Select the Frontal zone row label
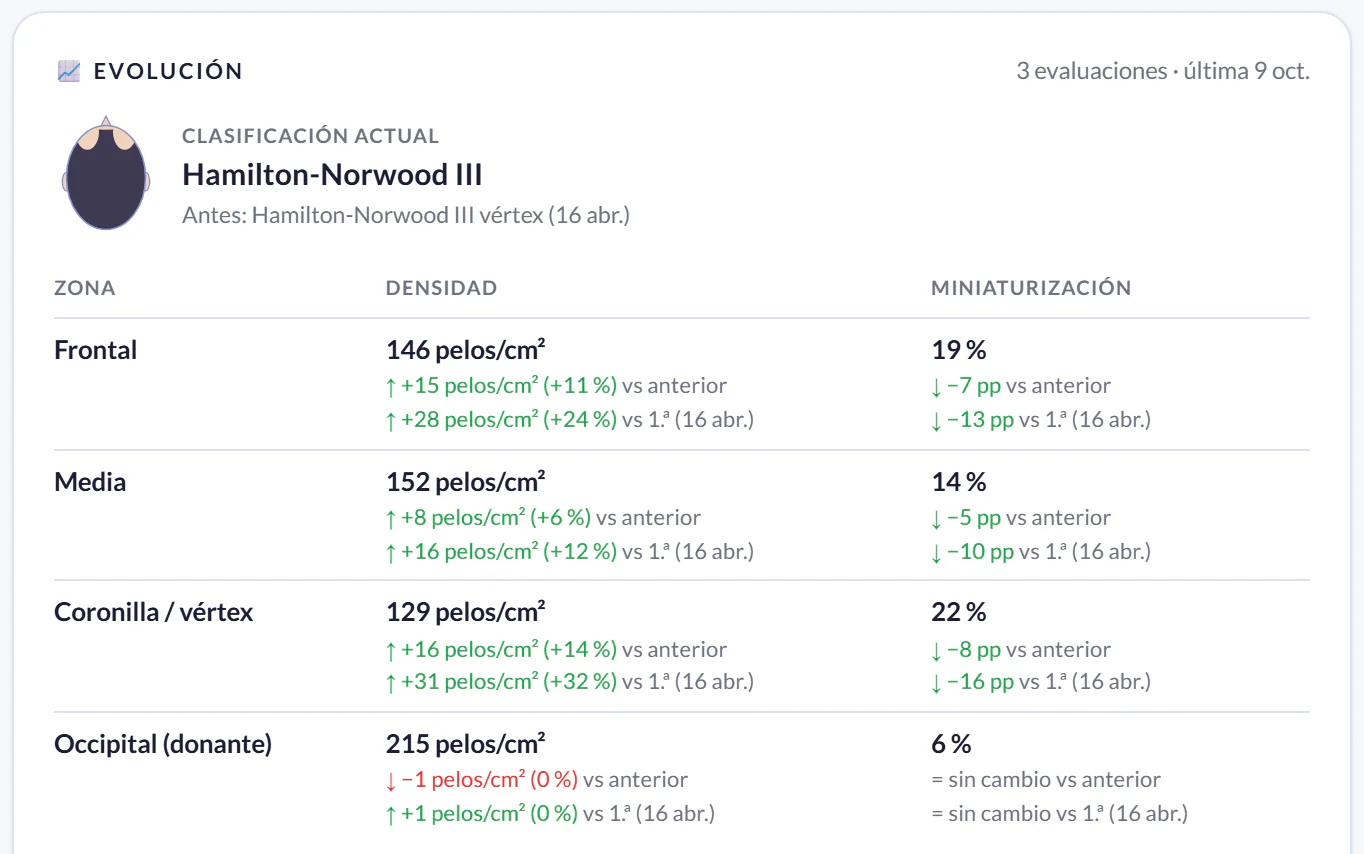This screenshot has width=1364, height=854. [x=96, y=350]
